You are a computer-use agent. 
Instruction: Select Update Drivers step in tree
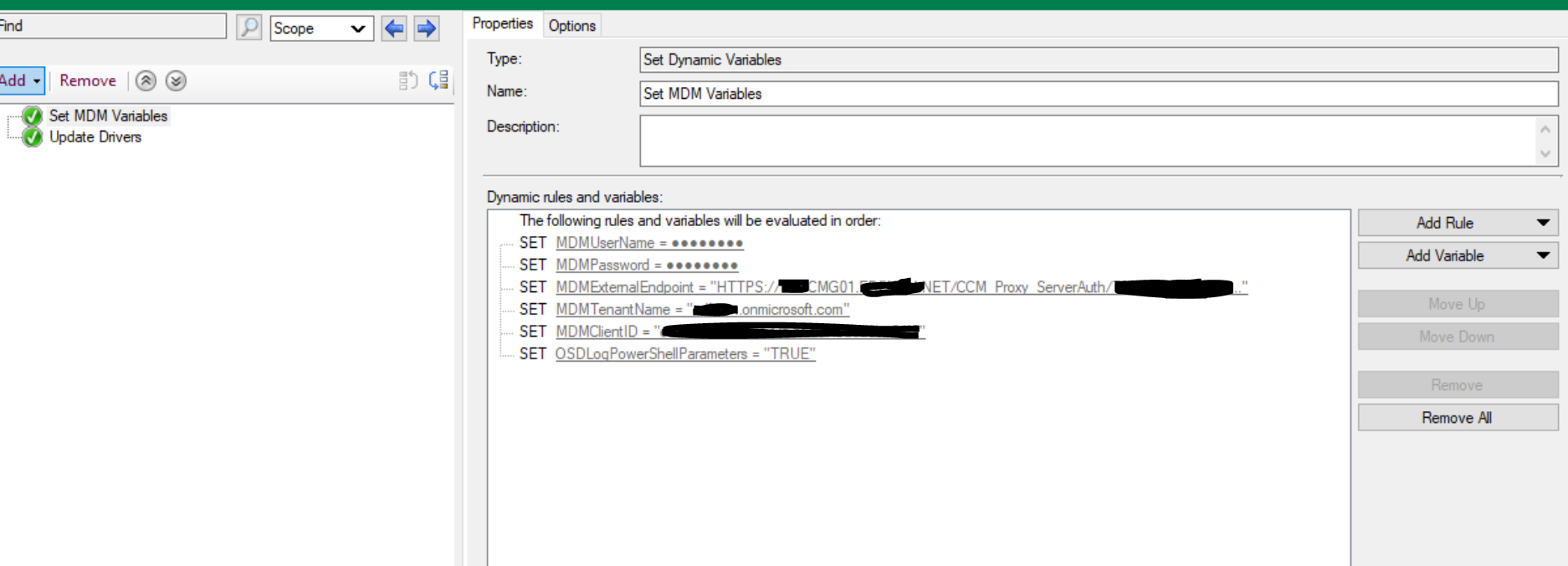pos(95,137)
